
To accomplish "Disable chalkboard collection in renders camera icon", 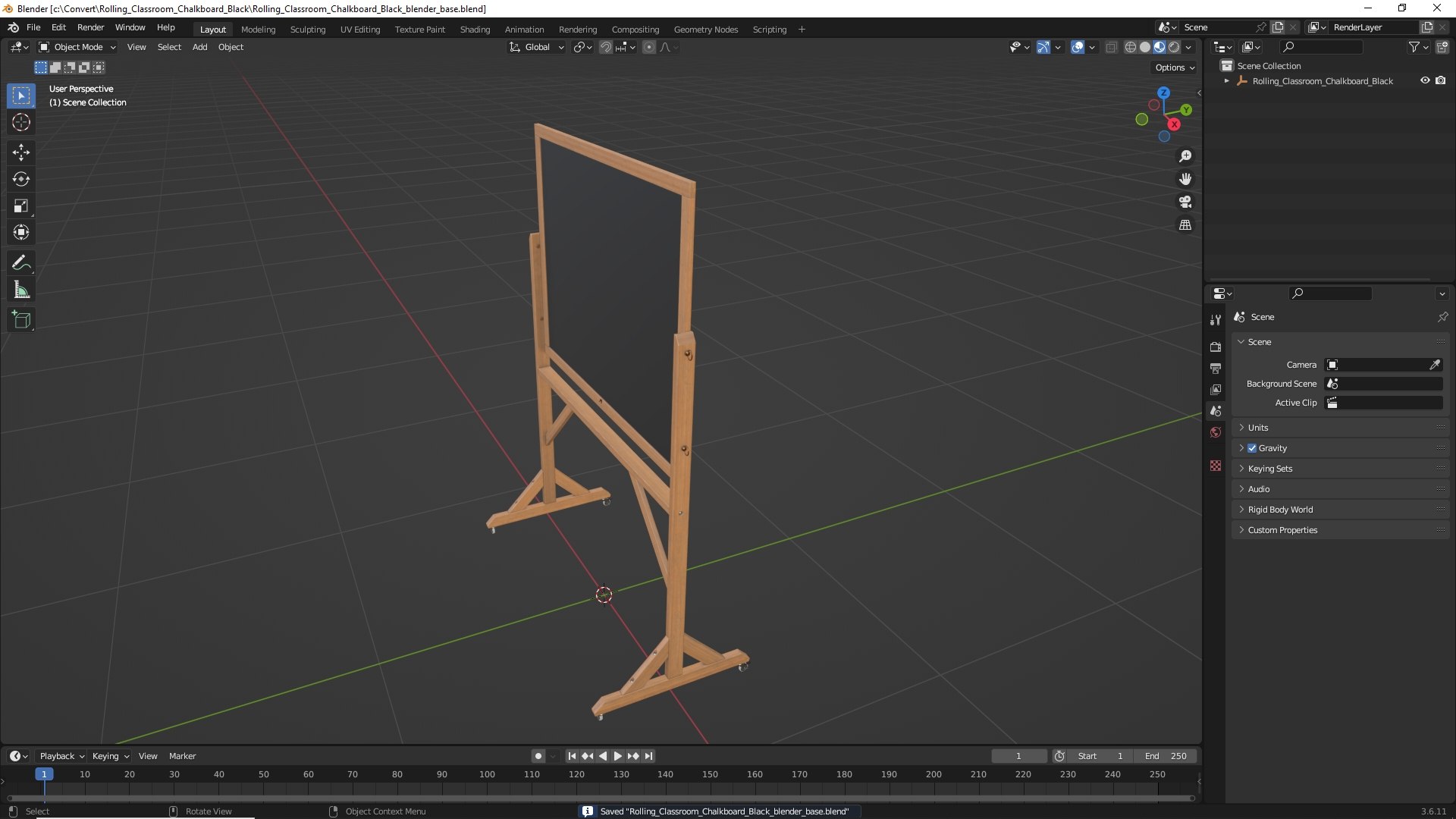I will 1441,80.
